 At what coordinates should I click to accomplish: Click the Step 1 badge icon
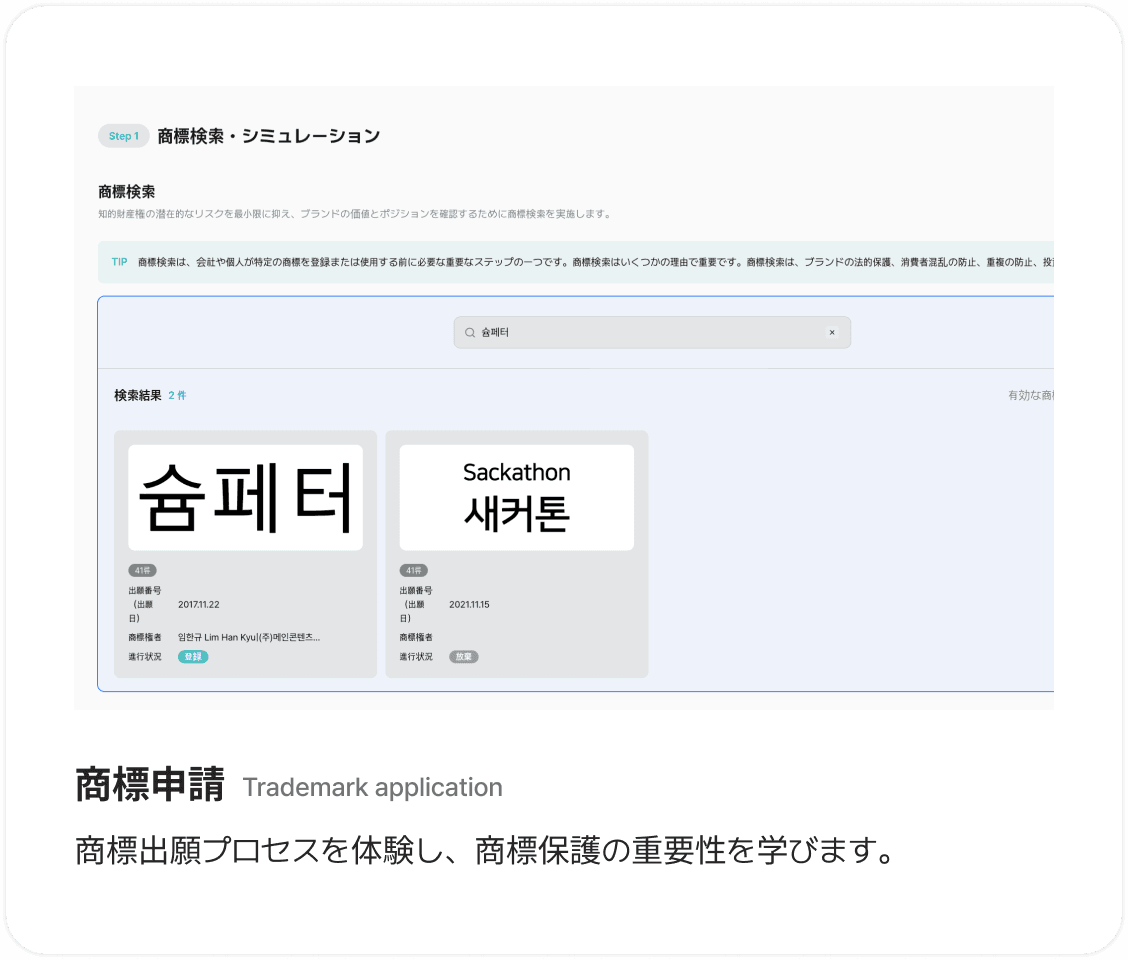(x=123, y=135)
